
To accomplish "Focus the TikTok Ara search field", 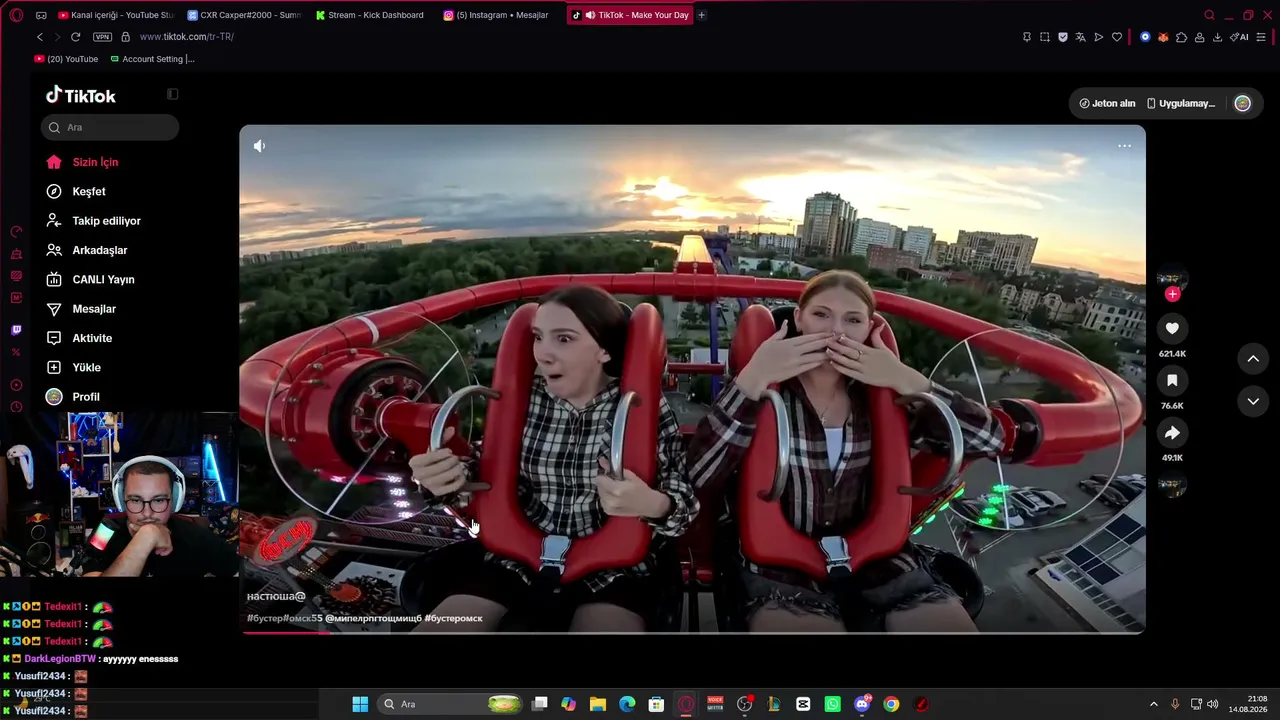I will coord(110,127).
